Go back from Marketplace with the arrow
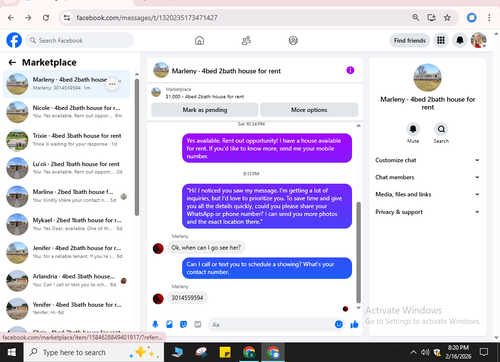 click(x=12, y=62)
